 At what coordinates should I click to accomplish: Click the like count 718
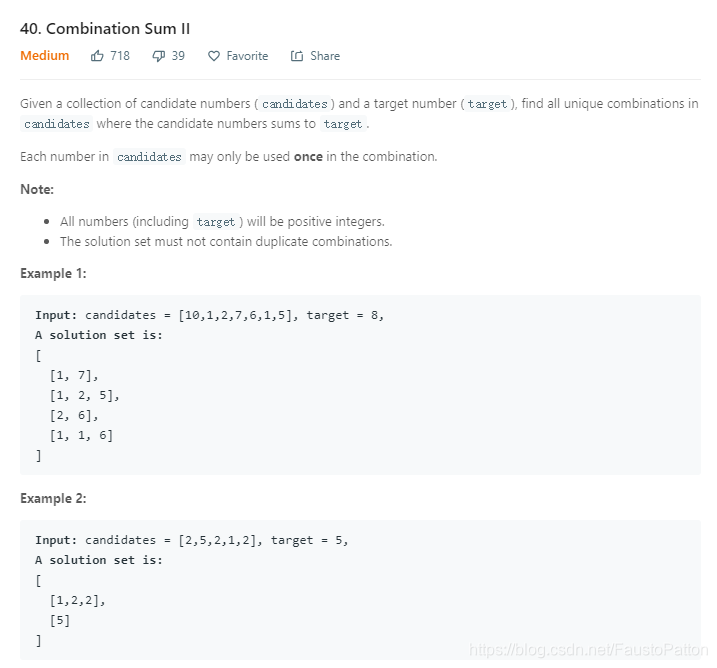(120, 56)
